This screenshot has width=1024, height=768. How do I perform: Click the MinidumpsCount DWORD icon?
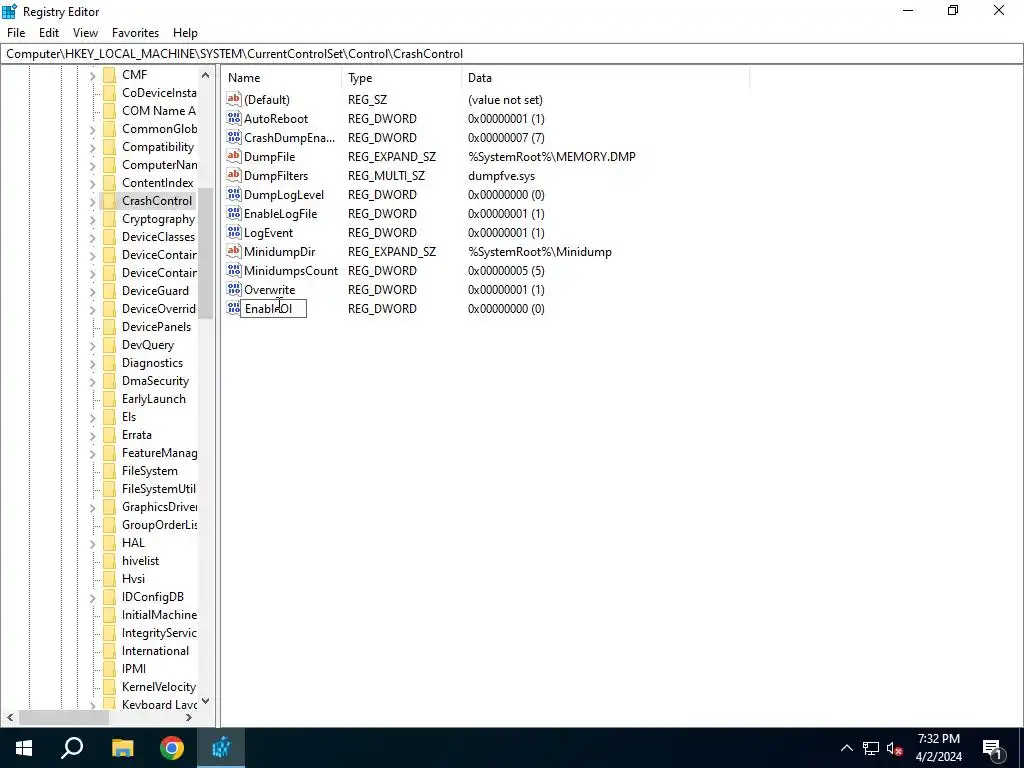[x=234, y=270]
